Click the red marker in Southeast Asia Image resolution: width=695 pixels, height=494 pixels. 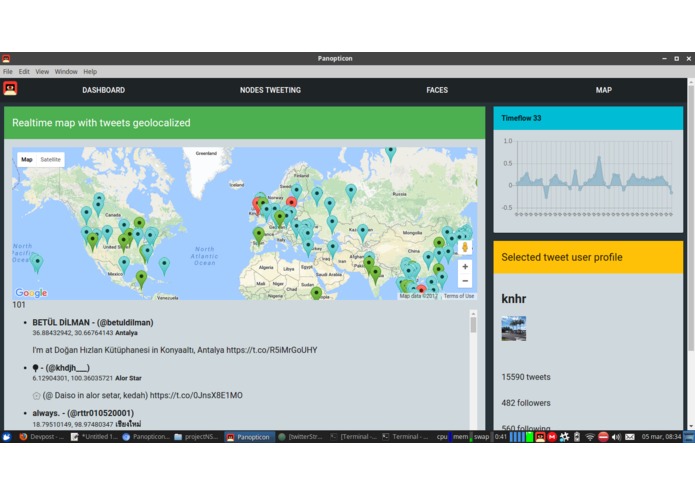pos(421,290)
